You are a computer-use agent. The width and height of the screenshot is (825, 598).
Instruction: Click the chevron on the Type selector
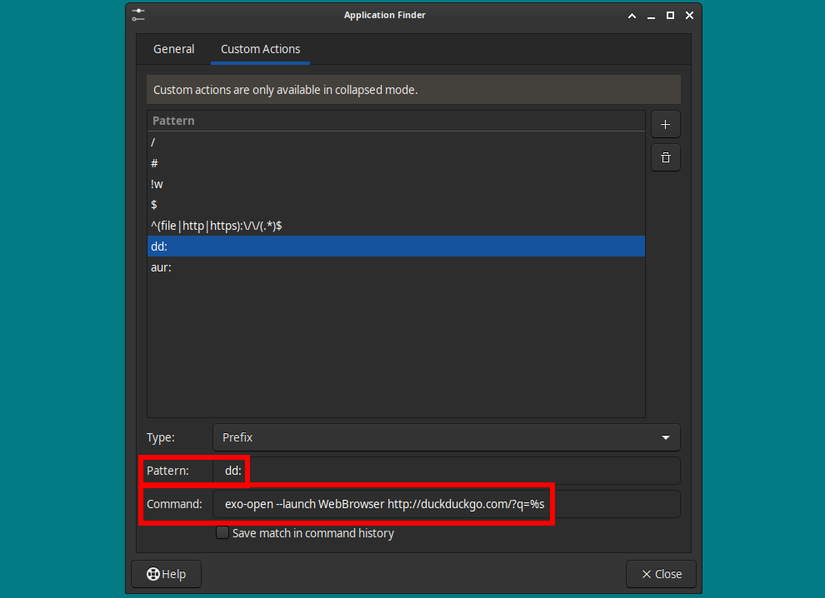665,437
